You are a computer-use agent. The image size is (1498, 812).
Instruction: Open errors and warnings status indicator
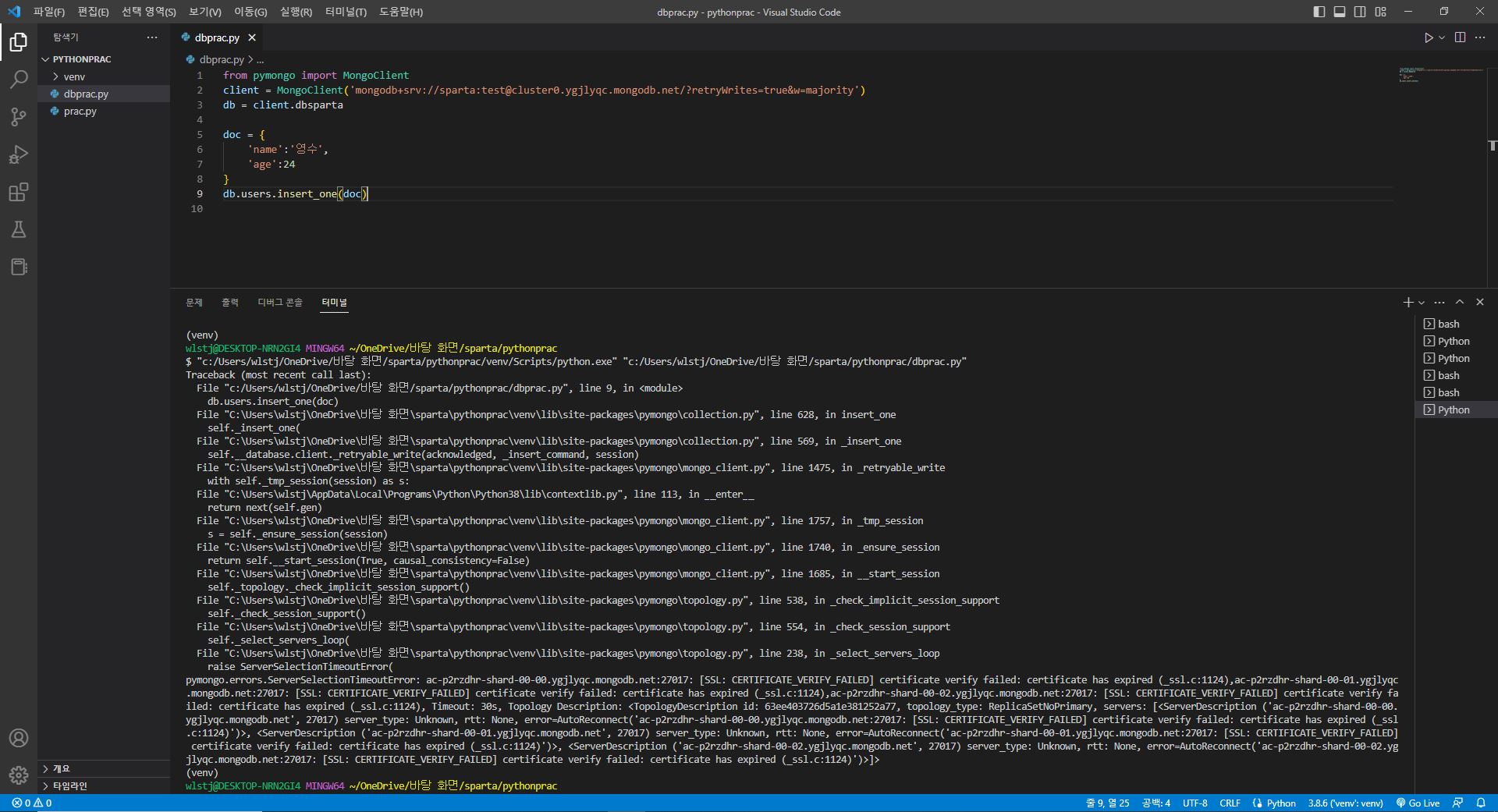32,803
